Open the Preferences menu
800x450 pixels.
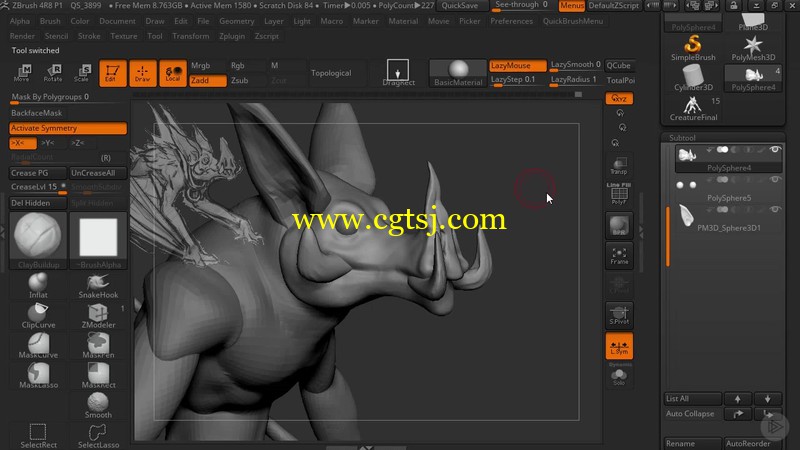point(511,21)
